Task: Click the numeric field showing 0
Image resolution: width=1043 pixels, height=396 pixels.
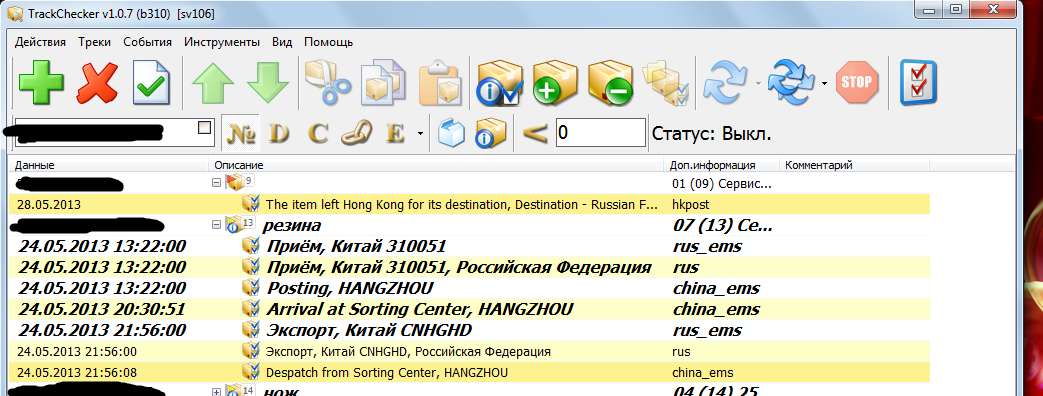Action: [601, 133]
